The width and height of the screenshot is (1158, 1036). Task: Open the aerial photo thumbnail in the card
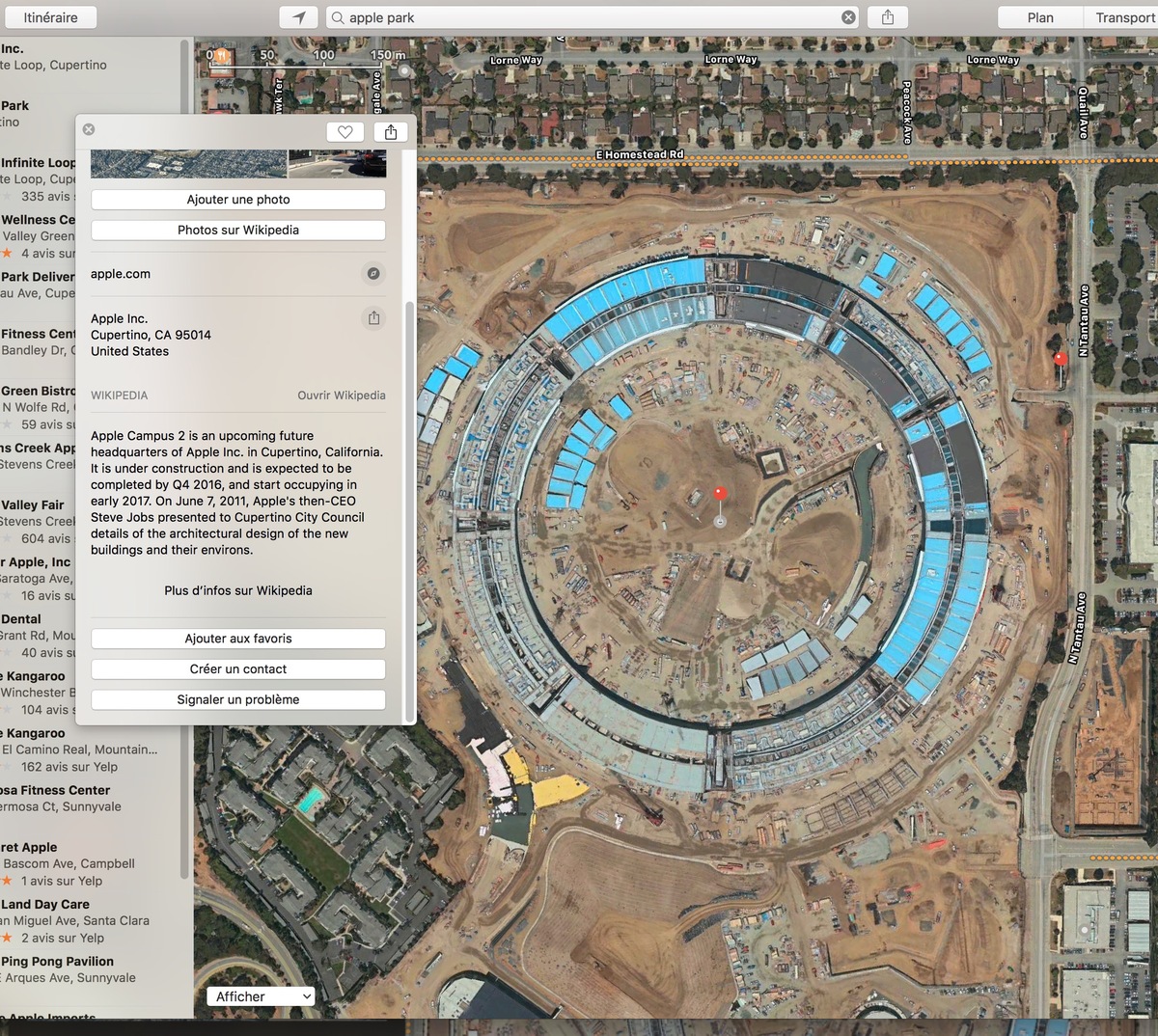pos(189,164)
